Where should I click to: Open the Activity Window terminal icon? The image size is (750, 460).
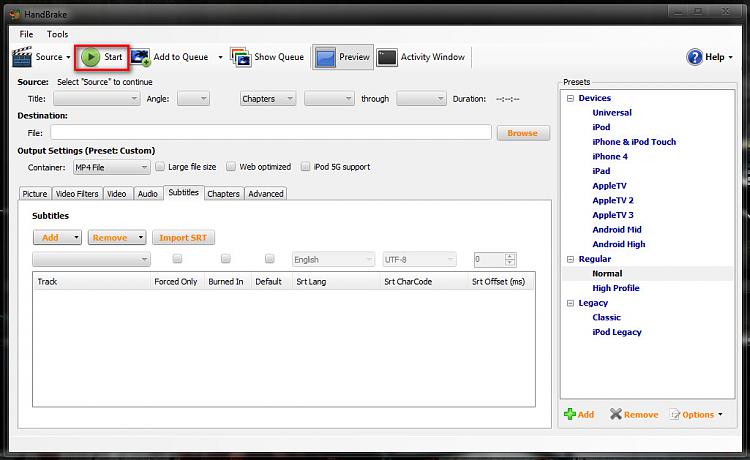tap(386, 57)
